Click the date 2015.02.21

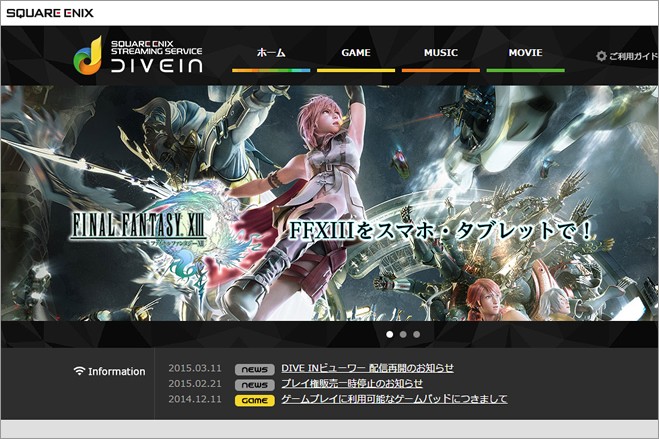pyautogui.click(x=195, y=384)
